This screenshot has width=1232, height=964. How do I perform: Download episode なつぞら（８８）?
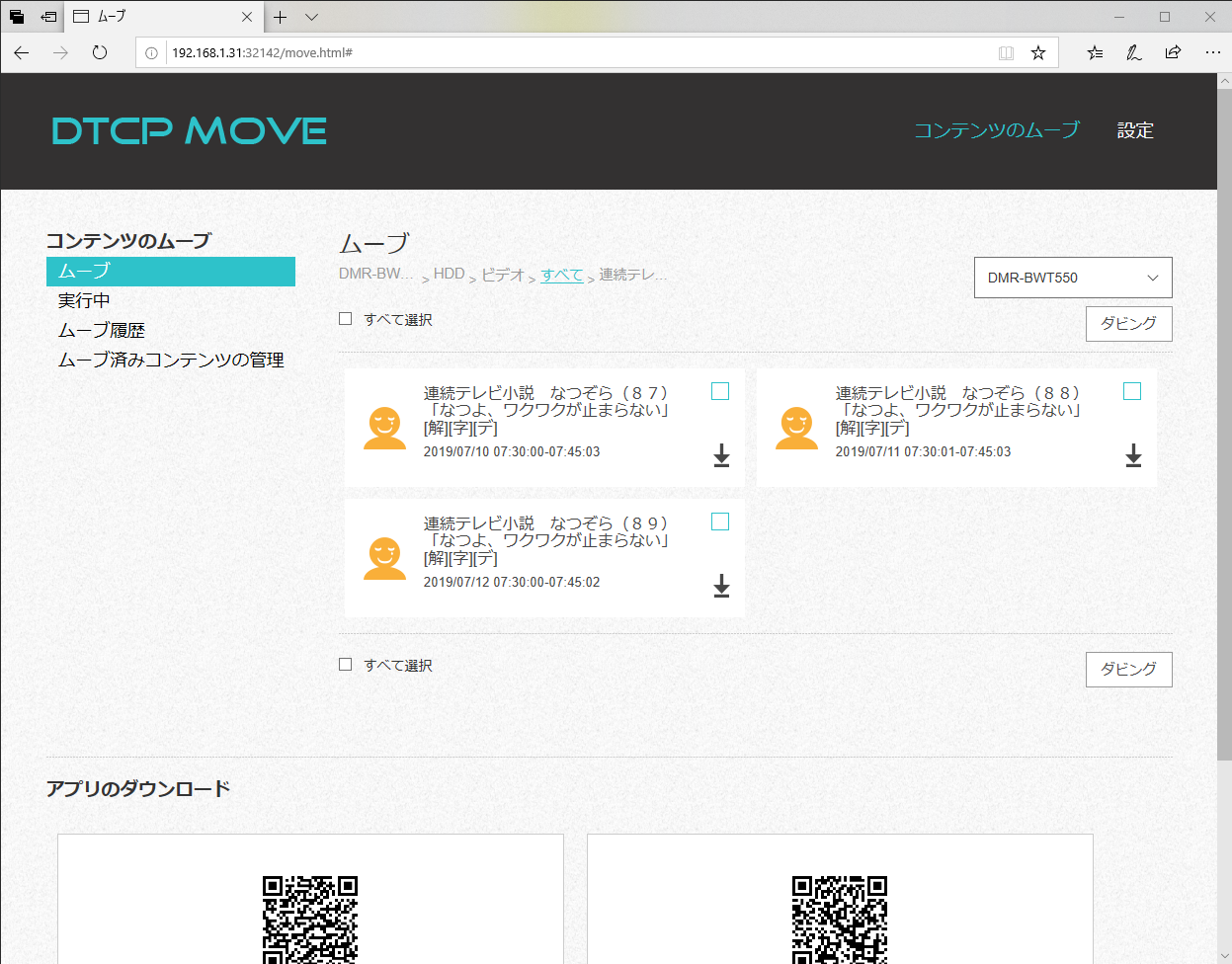(x=1132, y=456)
